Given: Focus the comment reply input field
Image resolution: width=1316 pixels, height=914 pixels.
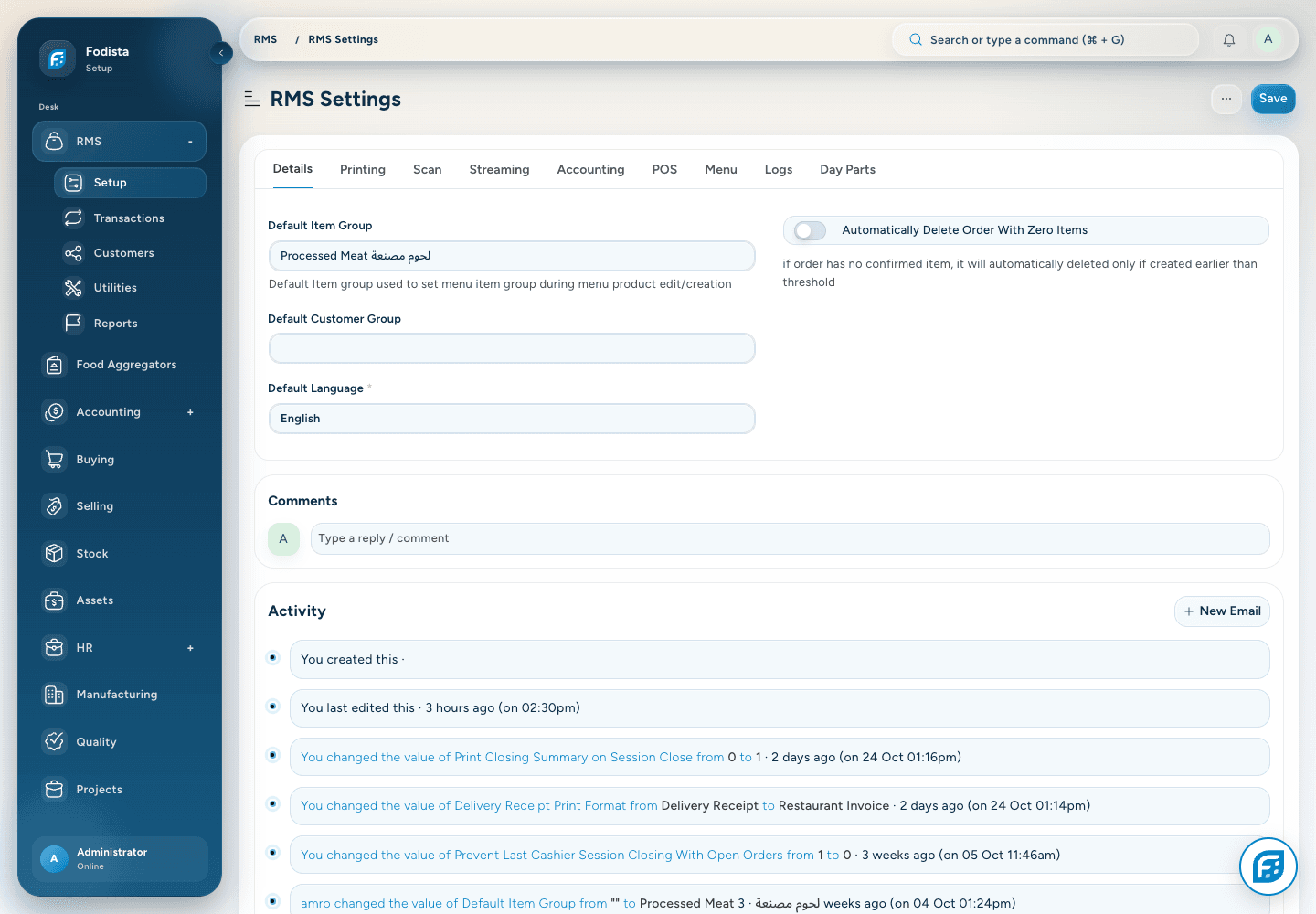Looking at the screenshot, I should coord(790,538).
